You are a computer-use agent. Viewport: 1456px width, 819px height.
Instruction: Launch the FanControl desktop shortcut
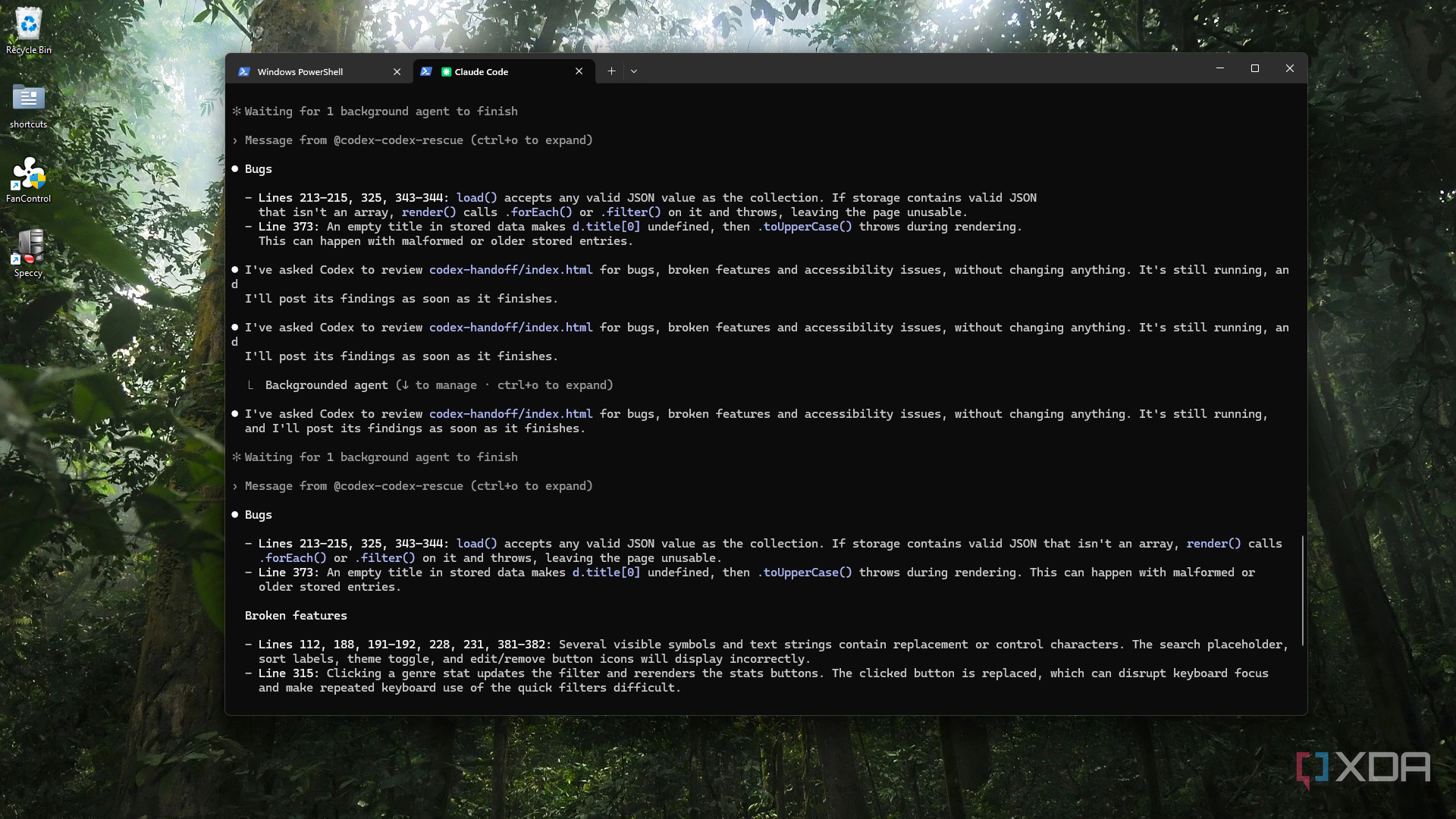pyautogui.click(x=29, y=180)
